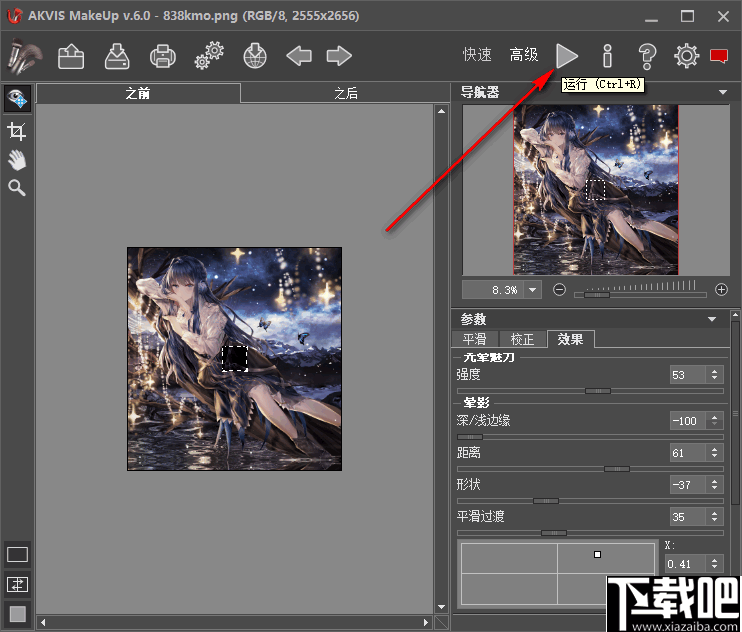Switch to 快速 (Express) mode

click(x=477, y=55)
